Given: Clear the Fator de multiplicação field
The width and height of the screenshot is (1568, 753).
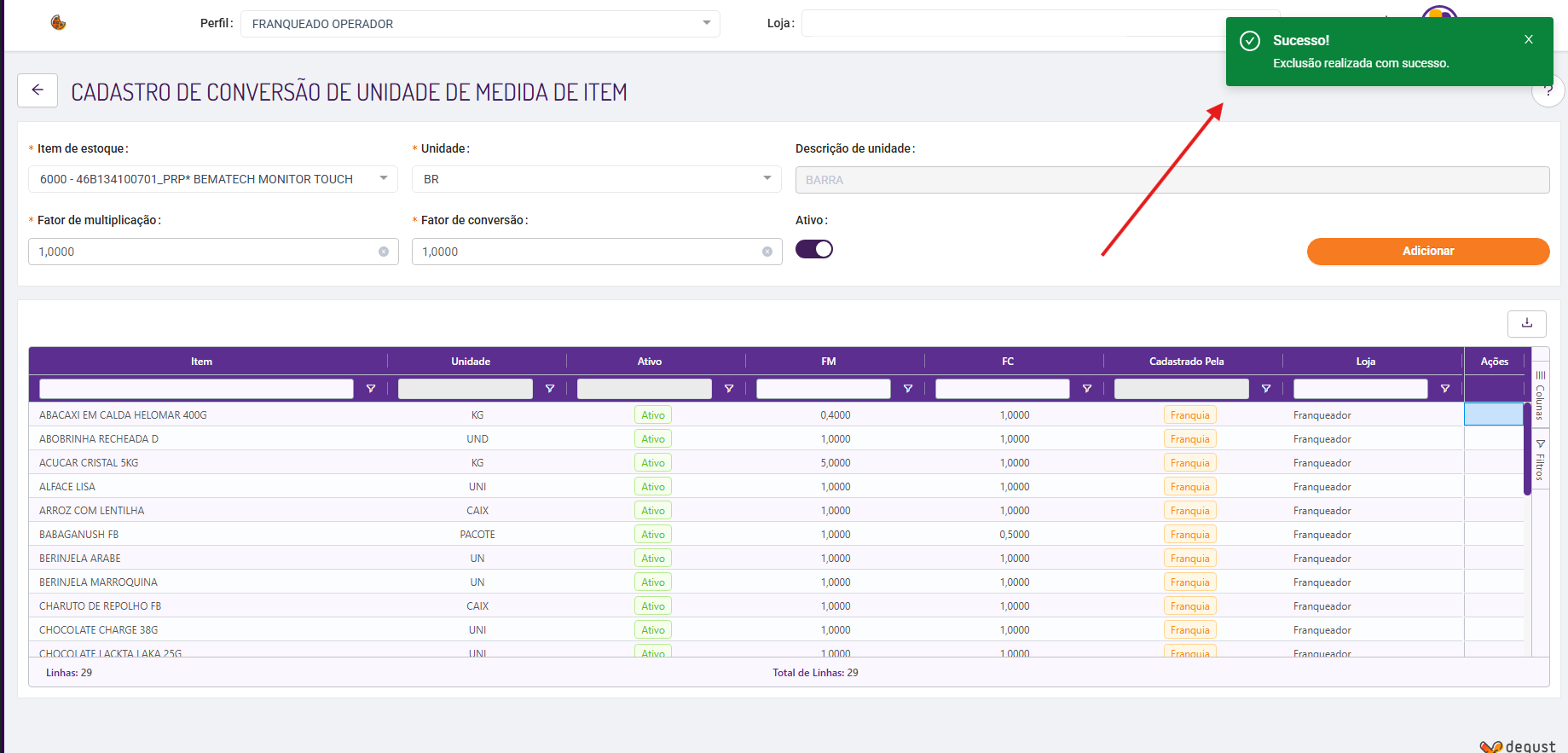Looking at the screenshot, I should (384, 252).
